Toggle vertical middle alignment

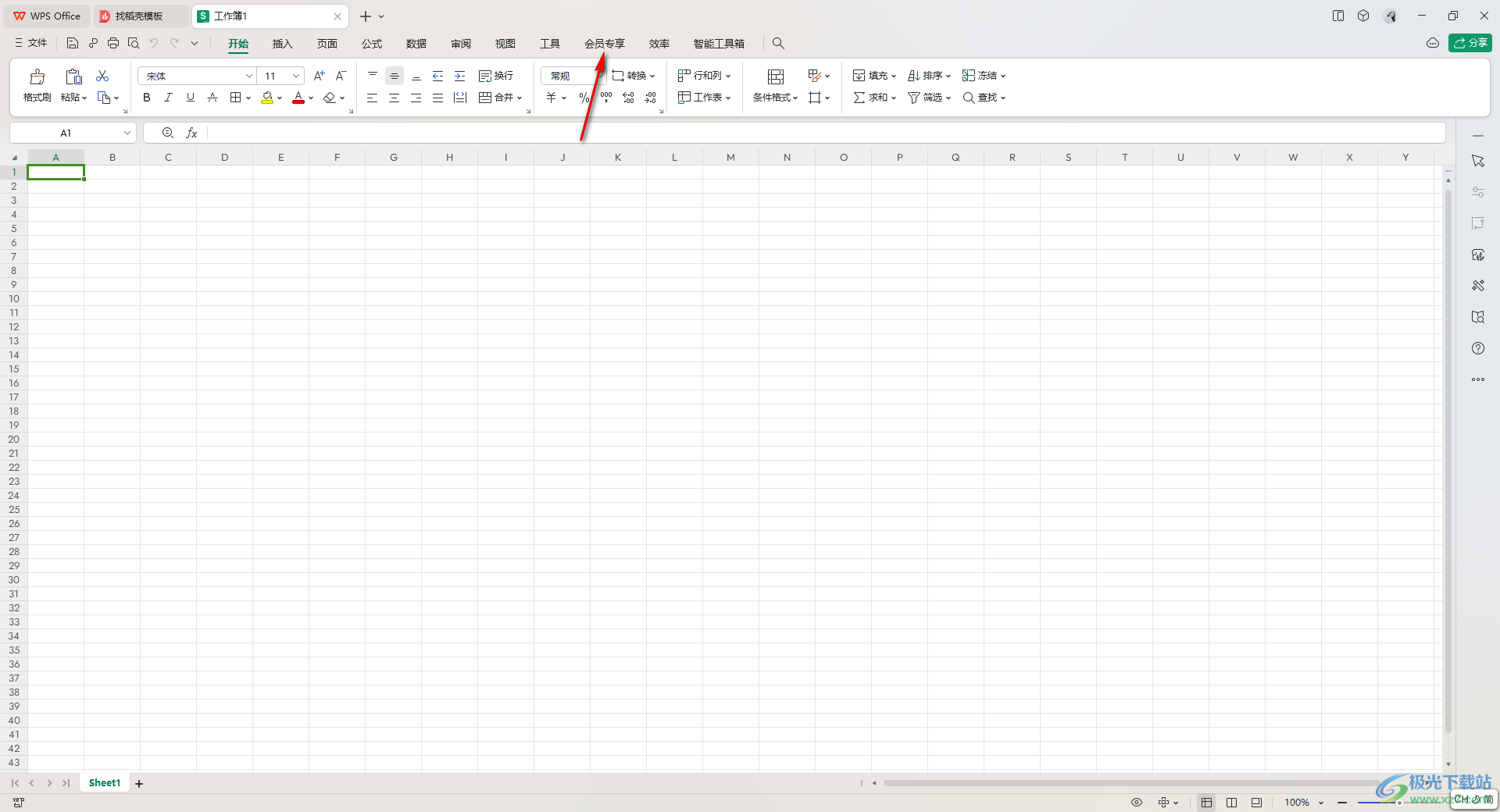[x=395, y=76]
